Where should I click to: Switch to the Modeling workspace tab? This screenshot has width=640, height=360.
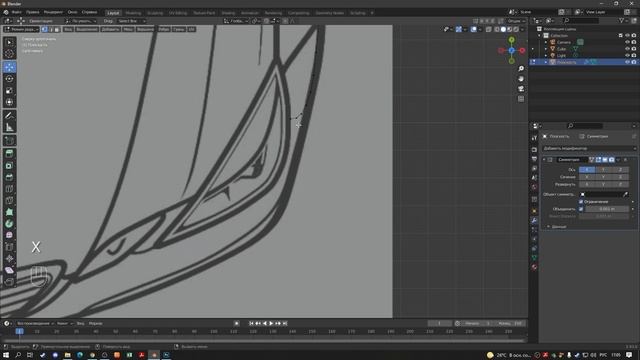(x=133, y=13)
